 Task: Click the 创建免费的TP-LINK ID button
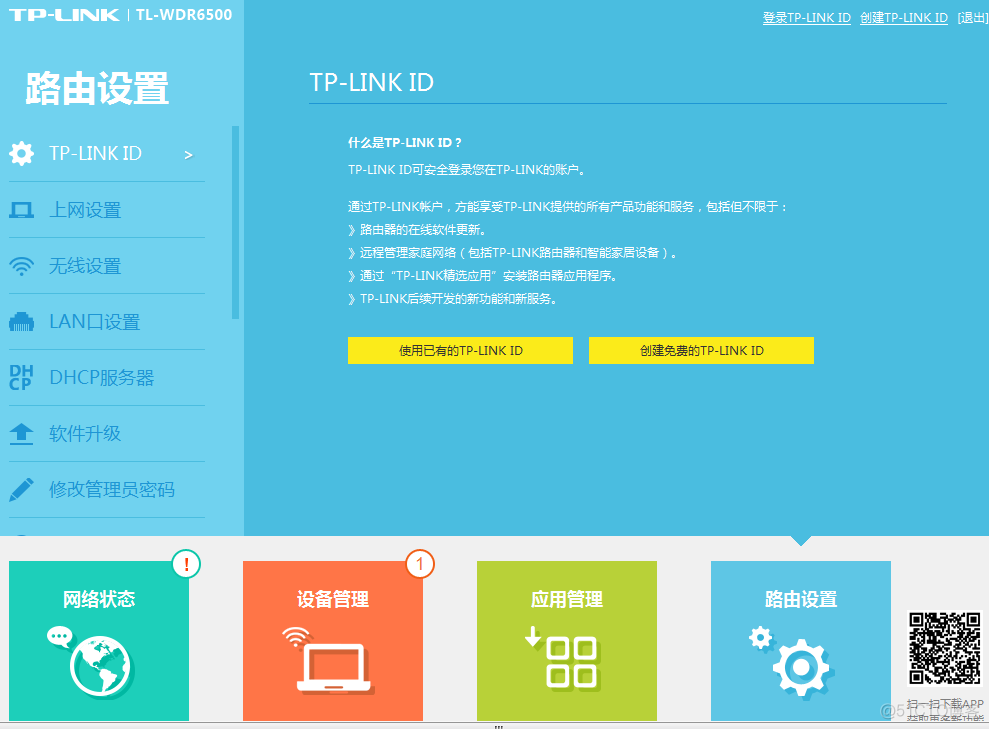coord(701,351)
